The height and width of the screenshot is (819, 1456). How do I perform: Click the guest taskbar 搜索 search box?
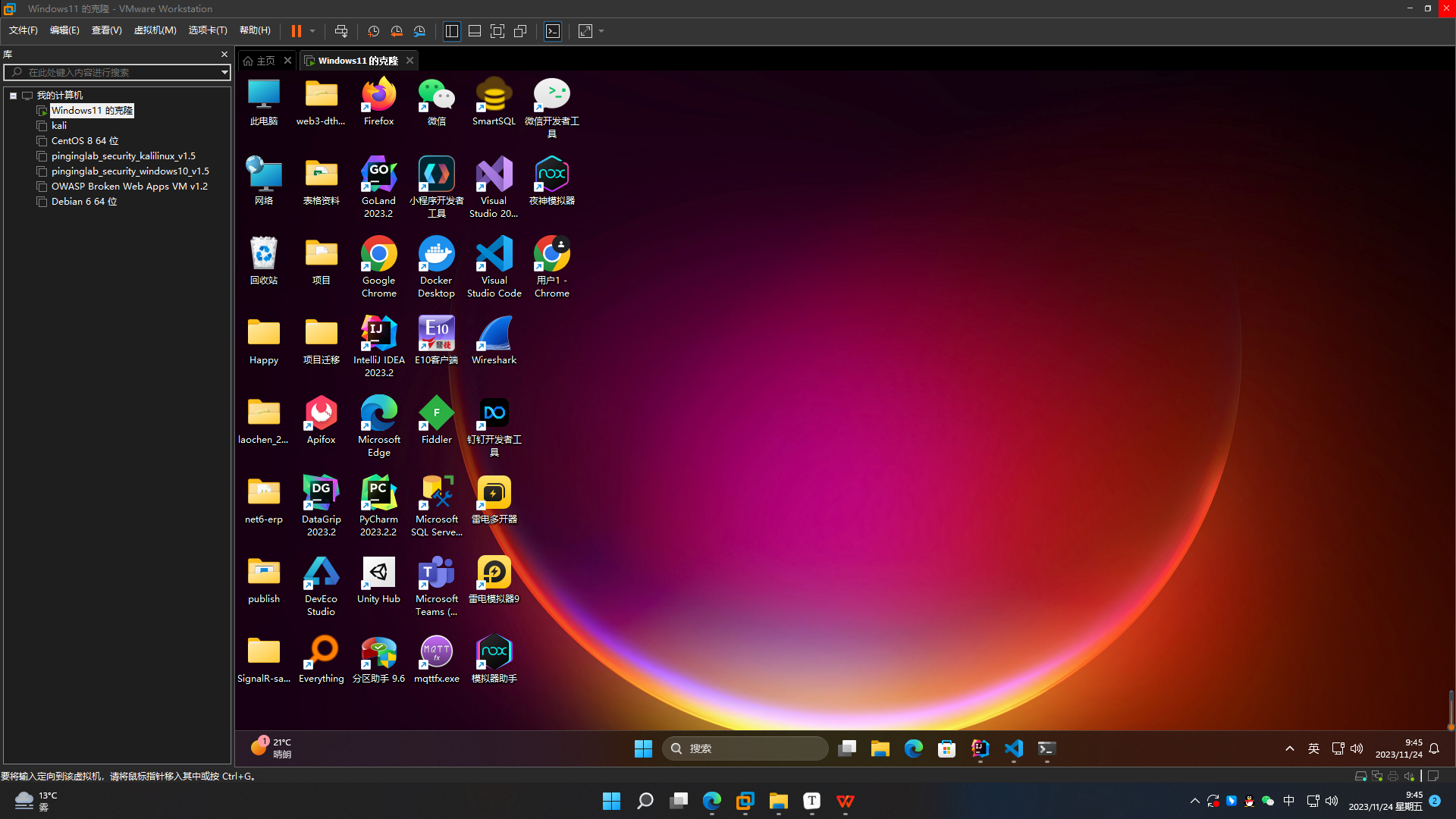(x=745, y=748)
